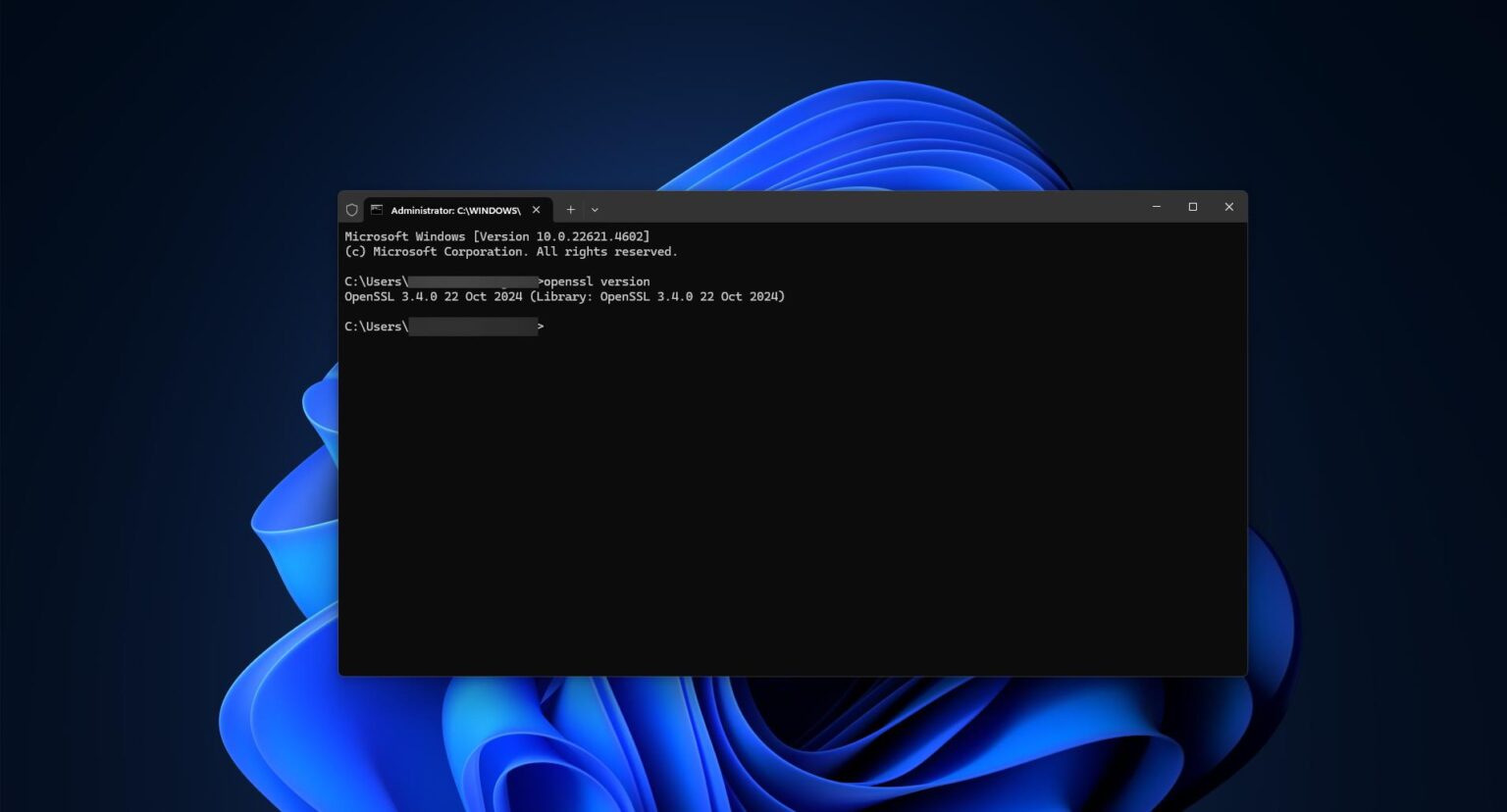Screen dimensions: 1507x812
Task: Click the redacted username in the first prompt
Action: (473, 281)
